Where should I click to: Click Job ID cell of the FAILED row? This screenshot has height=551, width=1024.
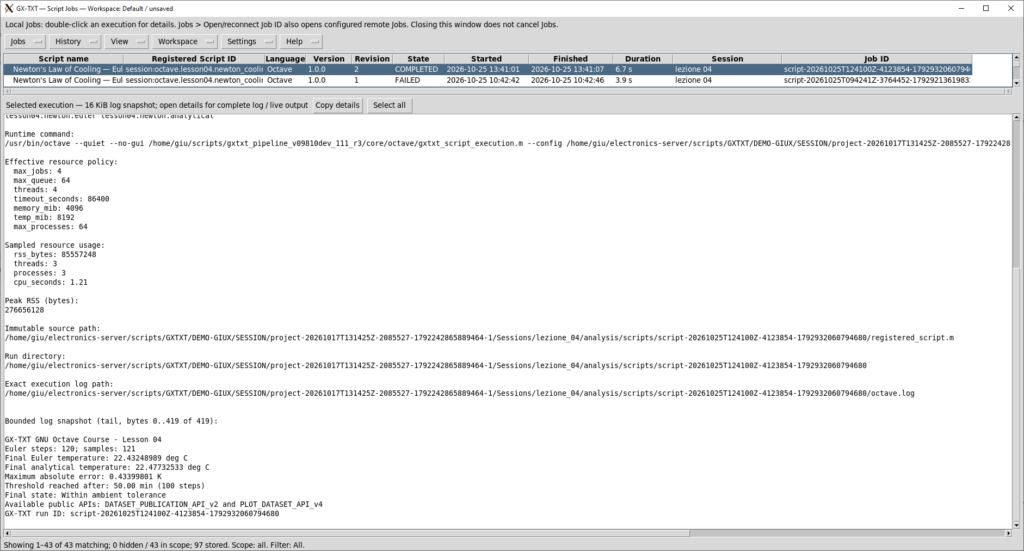876,80
